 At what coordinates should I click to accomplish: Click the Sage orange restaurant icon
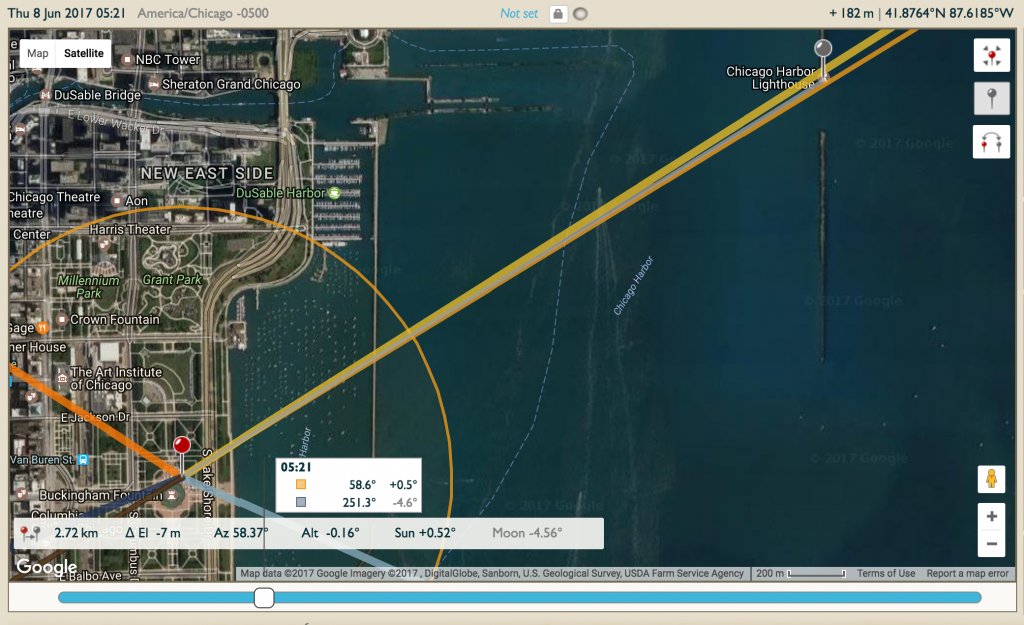[x=42, y=328]
